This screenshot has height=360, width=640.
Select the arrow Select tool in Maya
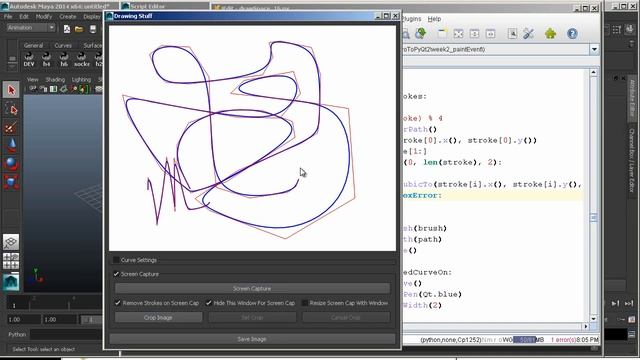[x=11, y=89]
